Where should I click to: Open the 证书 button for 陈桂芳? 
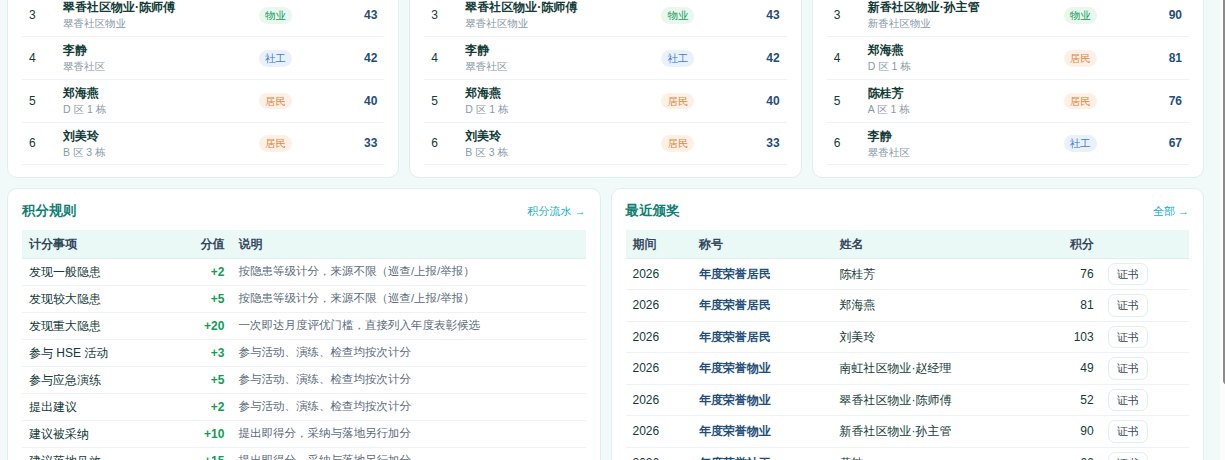tap(1127, 275)
